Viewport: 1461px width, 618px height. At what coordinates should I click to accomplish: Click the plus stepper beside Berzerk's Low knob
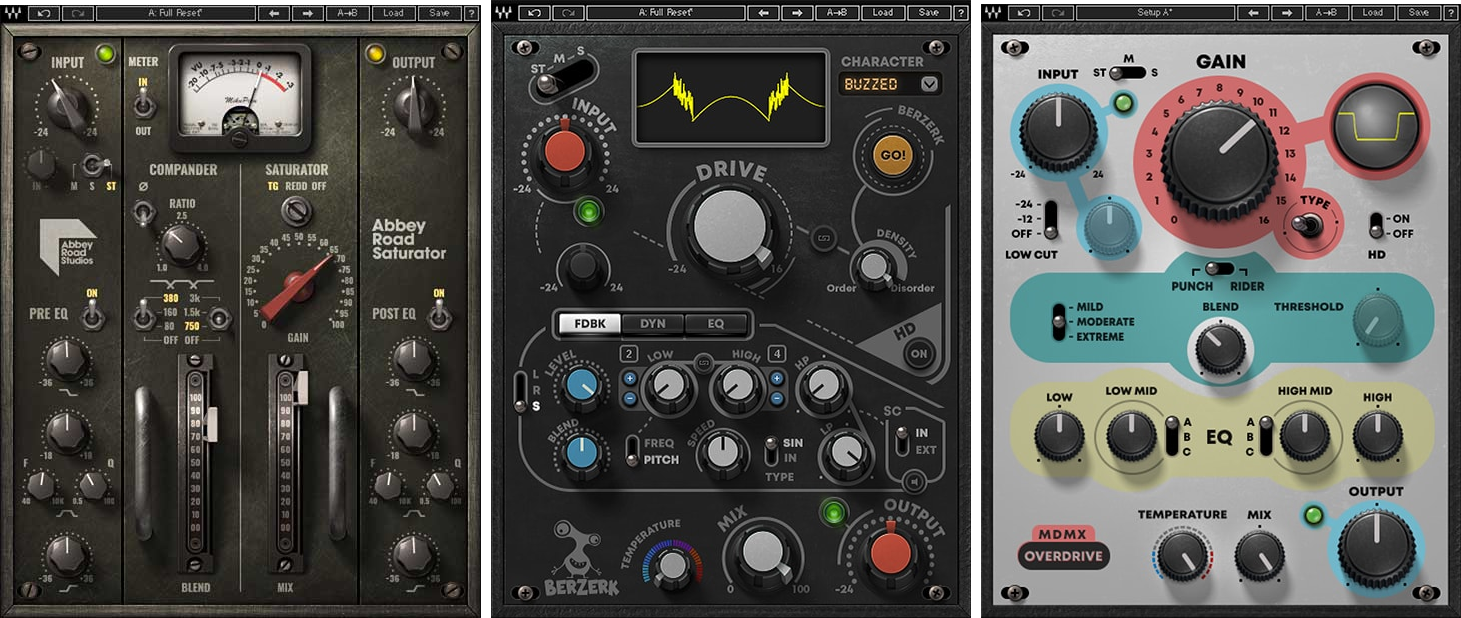coord(630,377)
